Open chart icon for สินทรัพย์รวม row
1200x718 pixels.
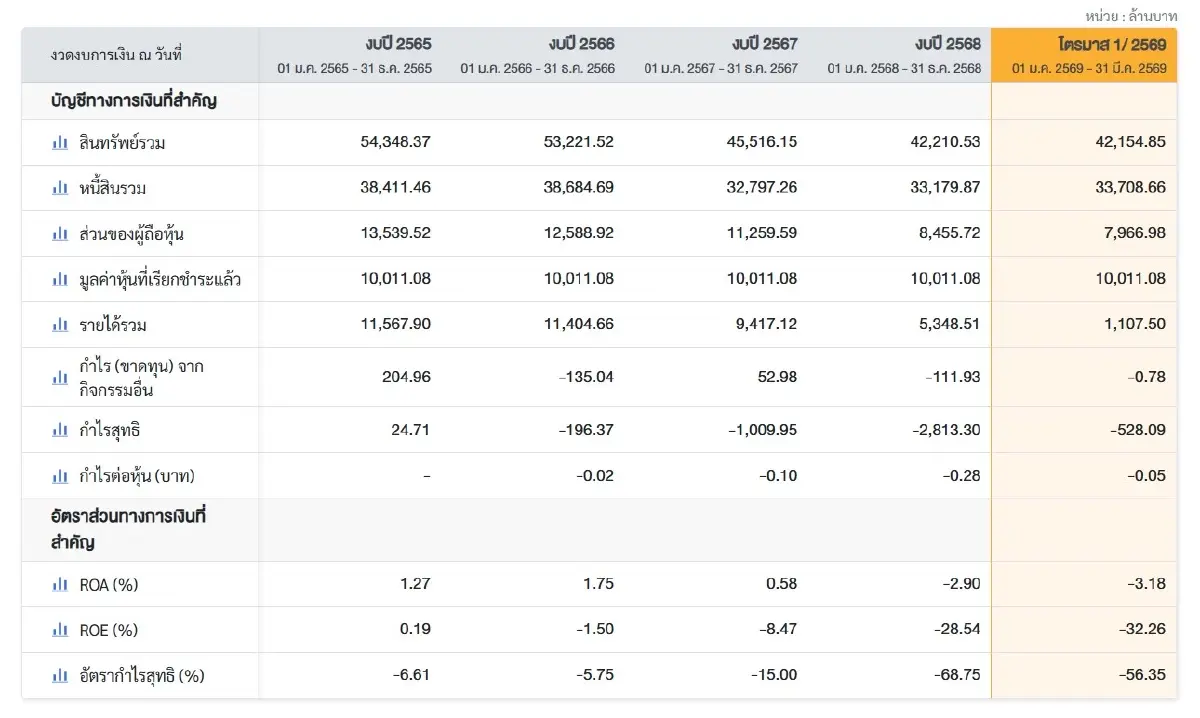[x=60, y=142]
